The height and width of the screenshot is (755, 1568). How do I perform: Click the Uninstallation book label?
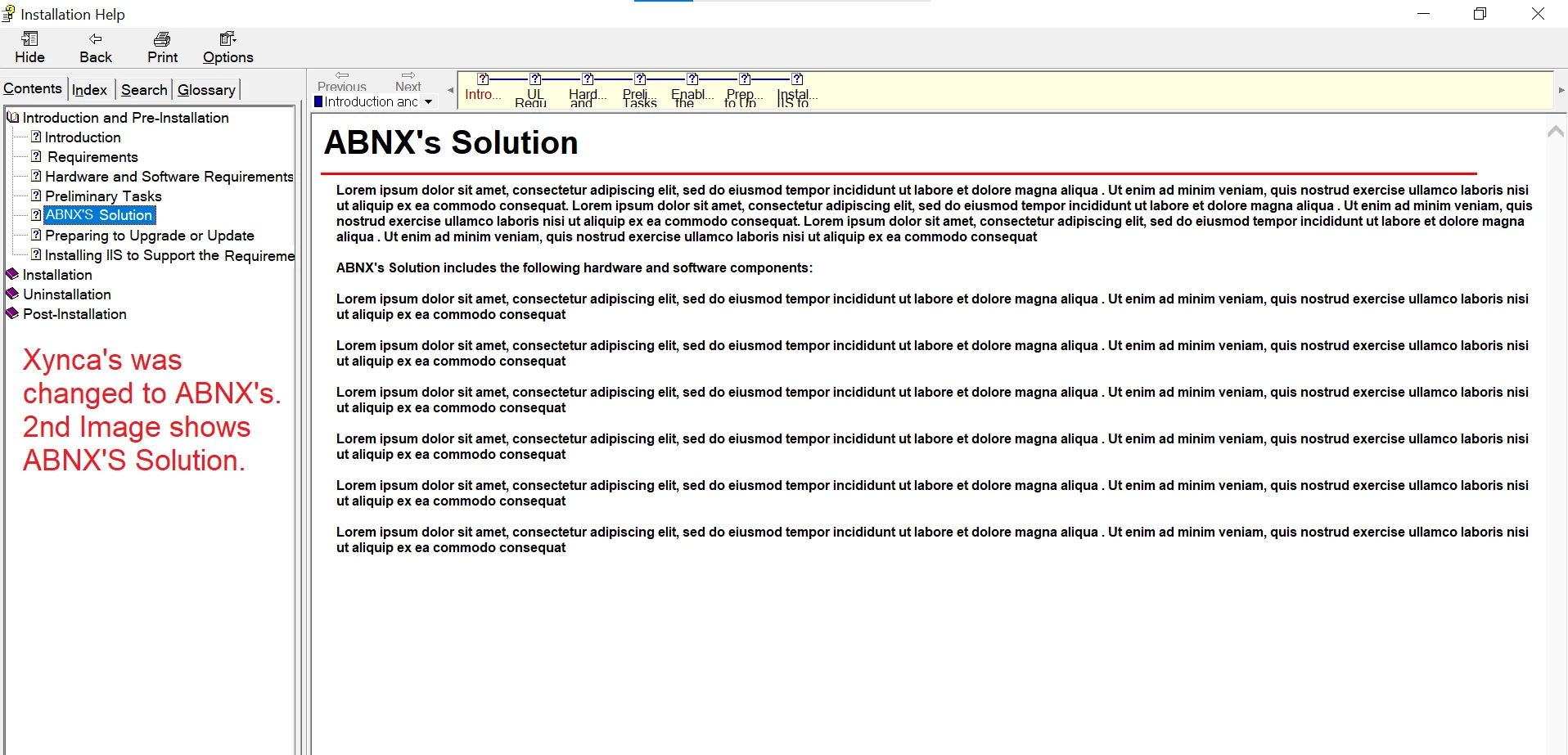tap(67, 294)
